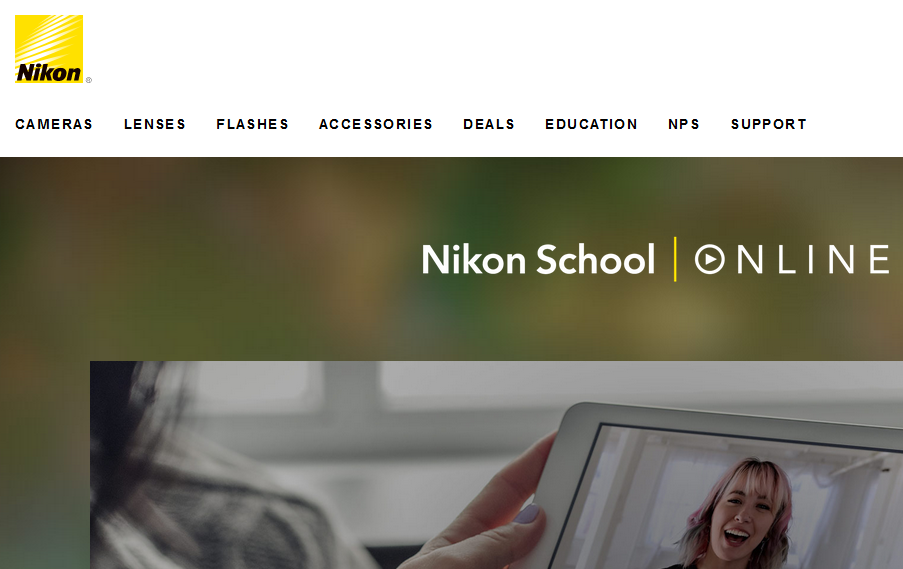The height and width of the screenshot is (569, 903).
Task: Click the yellow vertical divider line
Action: (x=675, y=259)
